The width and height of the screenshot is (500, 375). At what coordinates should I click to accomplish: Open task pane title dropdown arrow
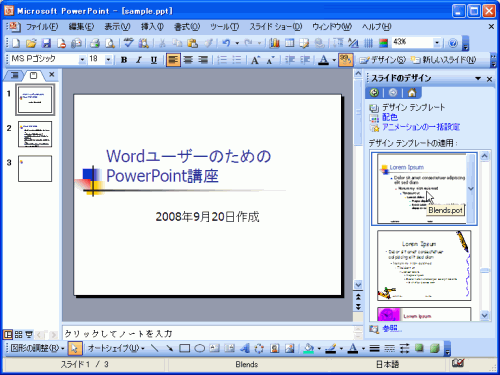click(478, 79)
